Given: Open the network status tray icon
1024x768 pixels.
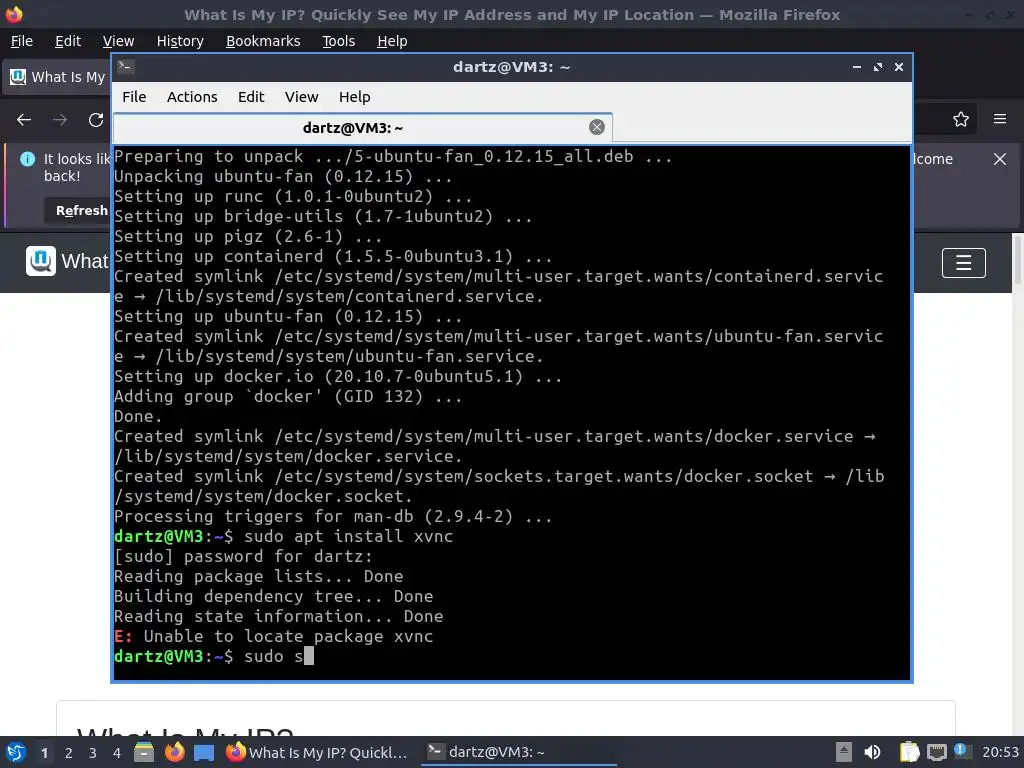Looking at the screenshot, I should pyautogui.click(x=936, y=753).
